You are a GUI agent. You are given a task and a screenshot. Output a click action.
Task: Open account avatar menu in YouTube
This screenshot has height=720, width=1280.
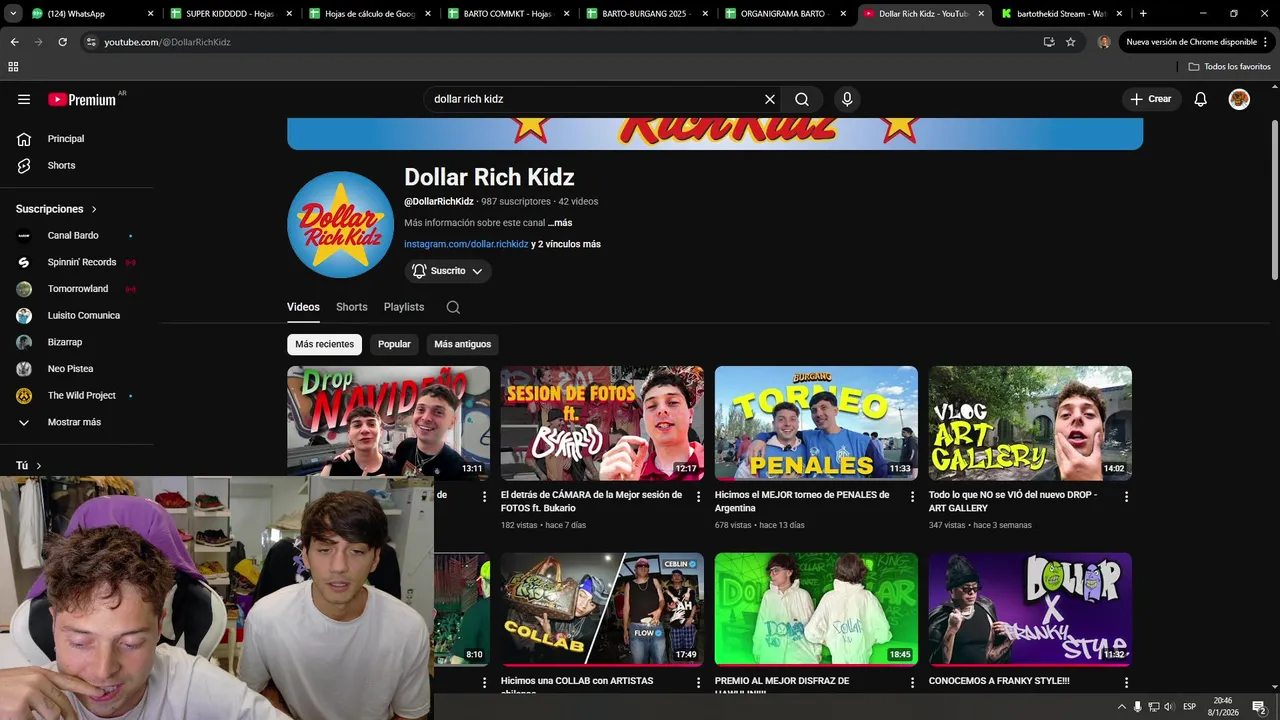[x=1239, y=99]
